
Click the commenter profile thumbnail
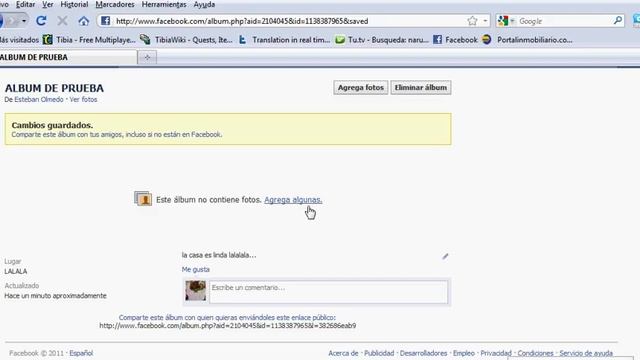pyautogui.click(x=196, y=290)
